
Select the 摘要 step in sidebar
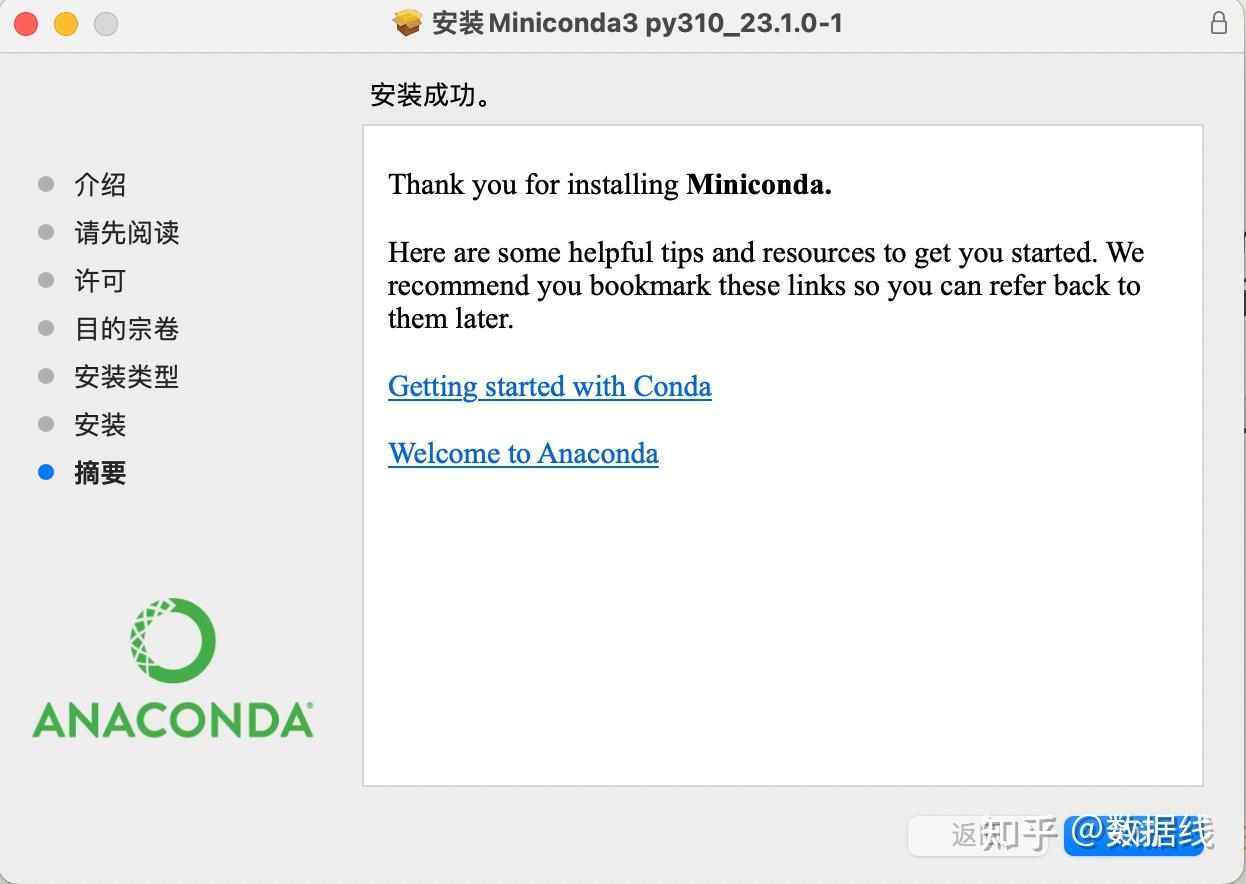(100, 473)
